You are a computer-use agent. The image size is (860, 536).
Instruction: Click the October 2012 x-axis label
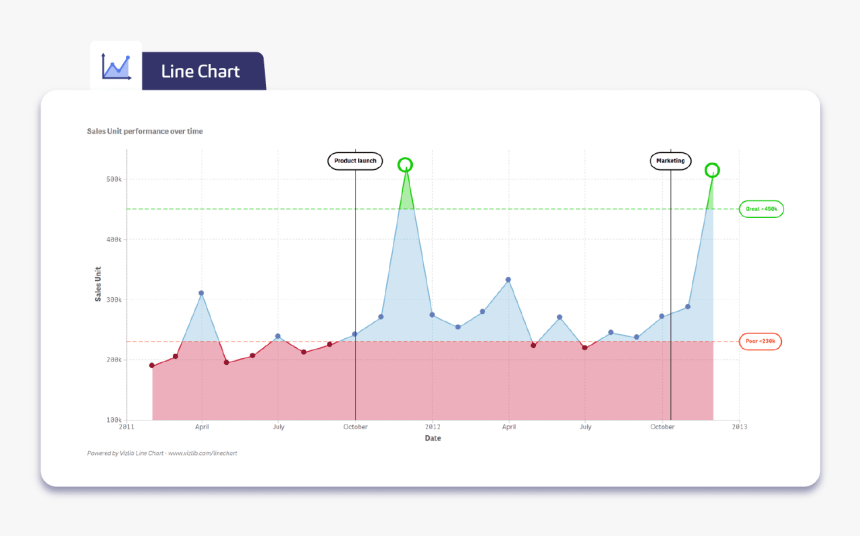pyautogui.click(x=662, y=427)
